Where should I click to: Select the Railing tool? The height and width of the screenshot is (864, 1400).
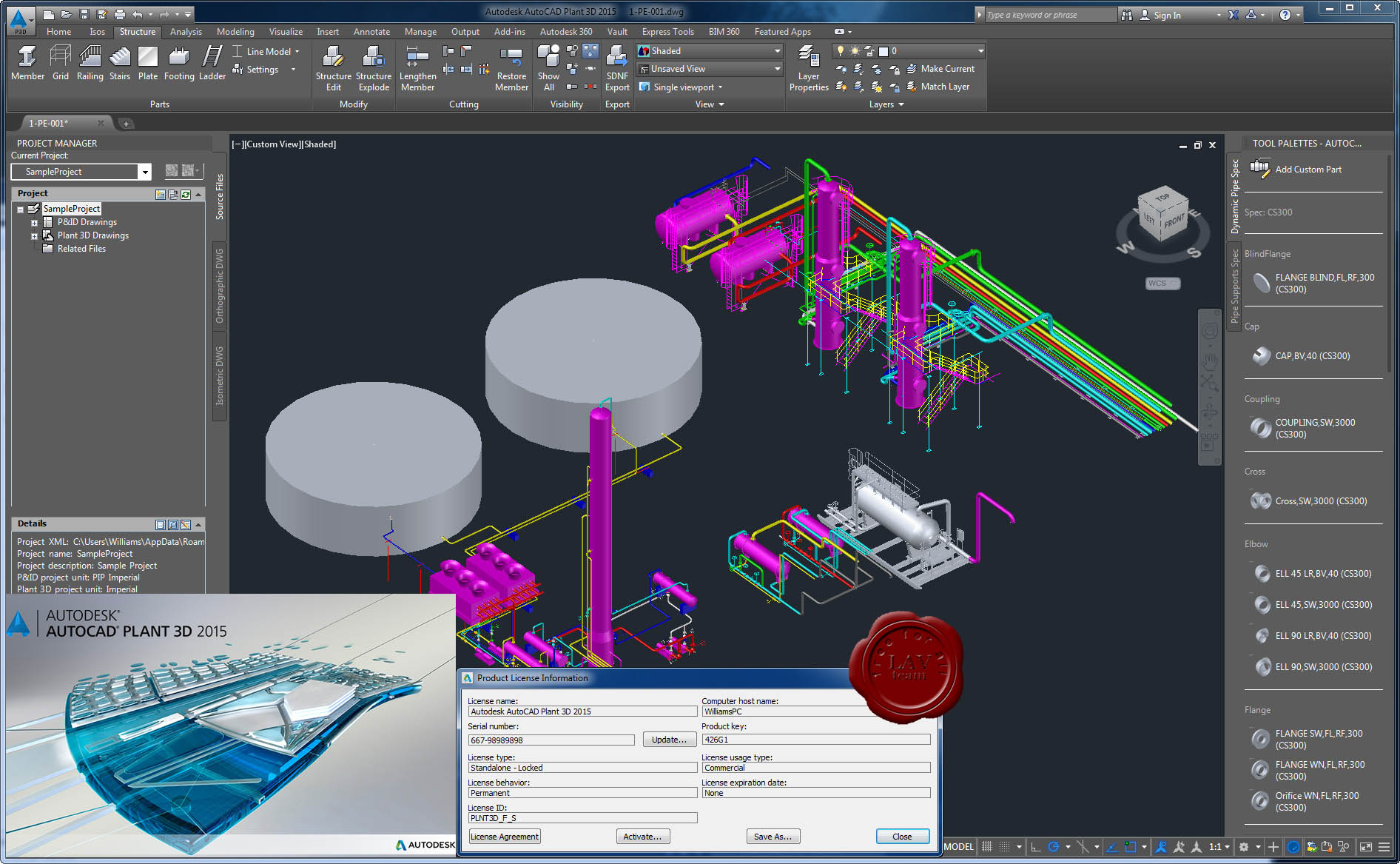click(90, 63)
